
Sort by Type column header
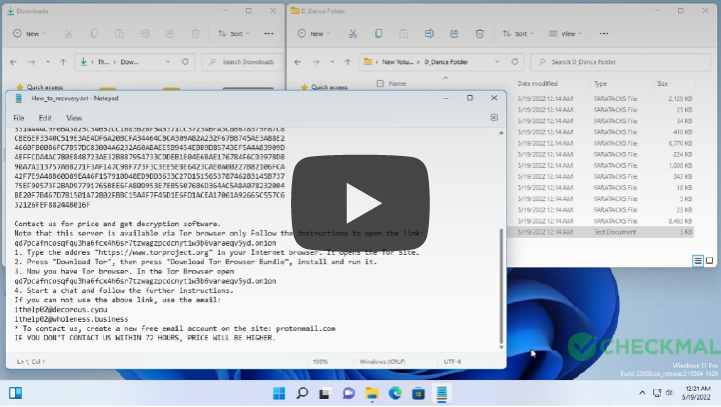[600, 84]
